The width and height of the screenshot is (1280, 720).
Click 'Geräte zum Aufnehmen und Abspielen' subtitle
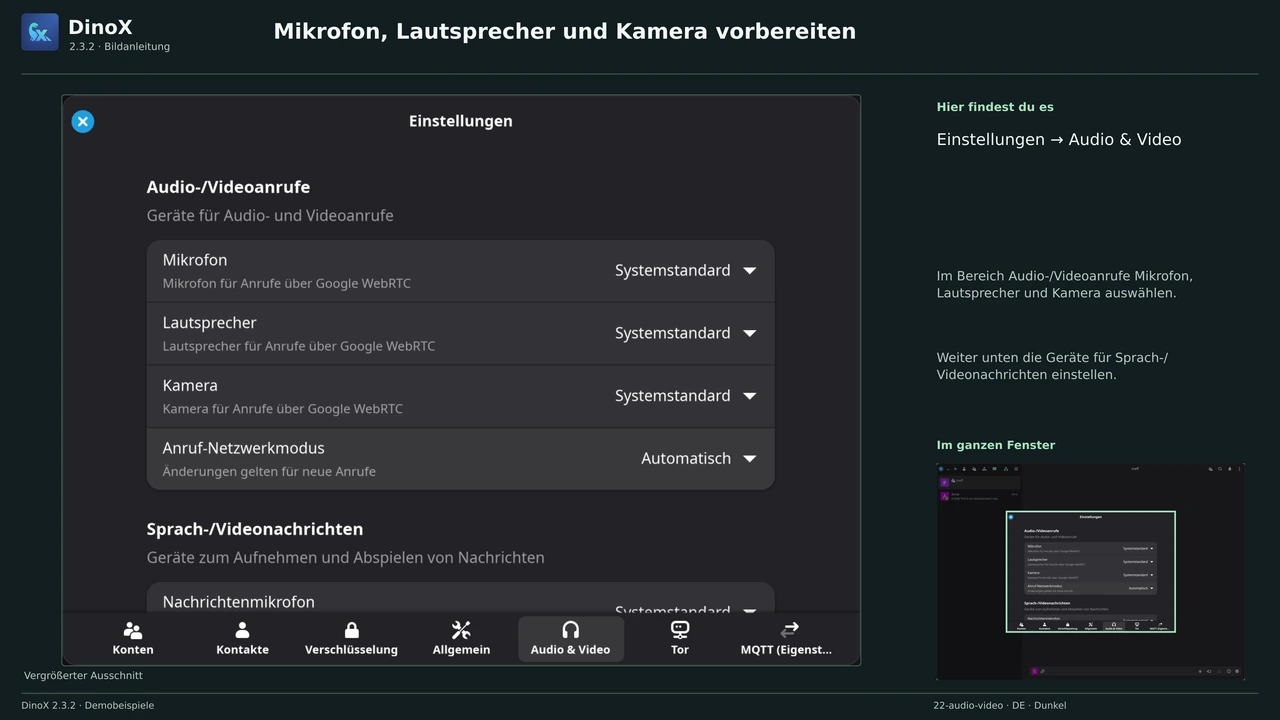(x=346, y=557)
